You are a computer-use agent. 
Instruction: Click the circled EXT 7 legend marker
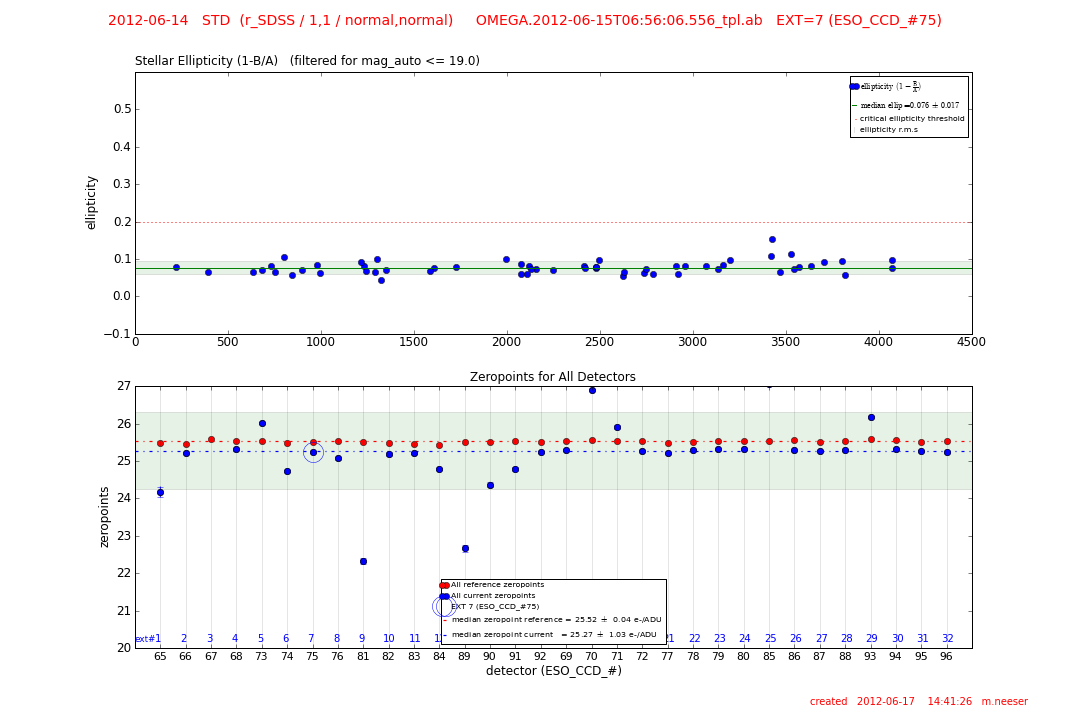click(x=445, y=607)
